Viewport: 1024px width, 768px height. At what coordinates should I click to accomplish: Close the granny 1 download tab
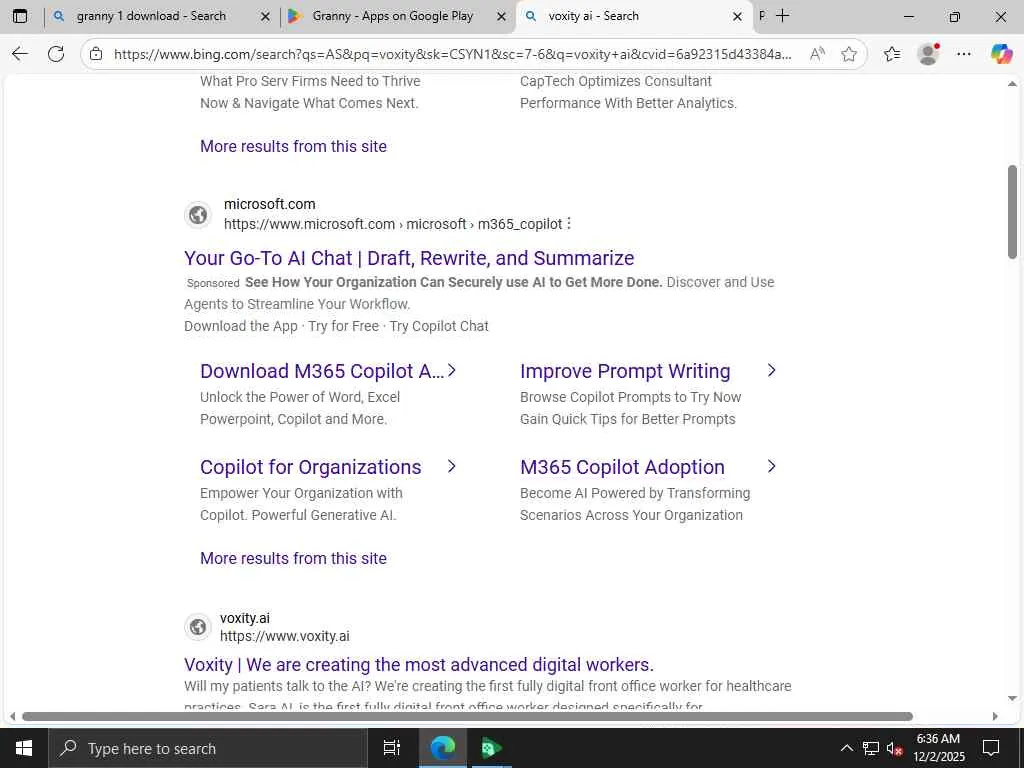click(265, 17)
